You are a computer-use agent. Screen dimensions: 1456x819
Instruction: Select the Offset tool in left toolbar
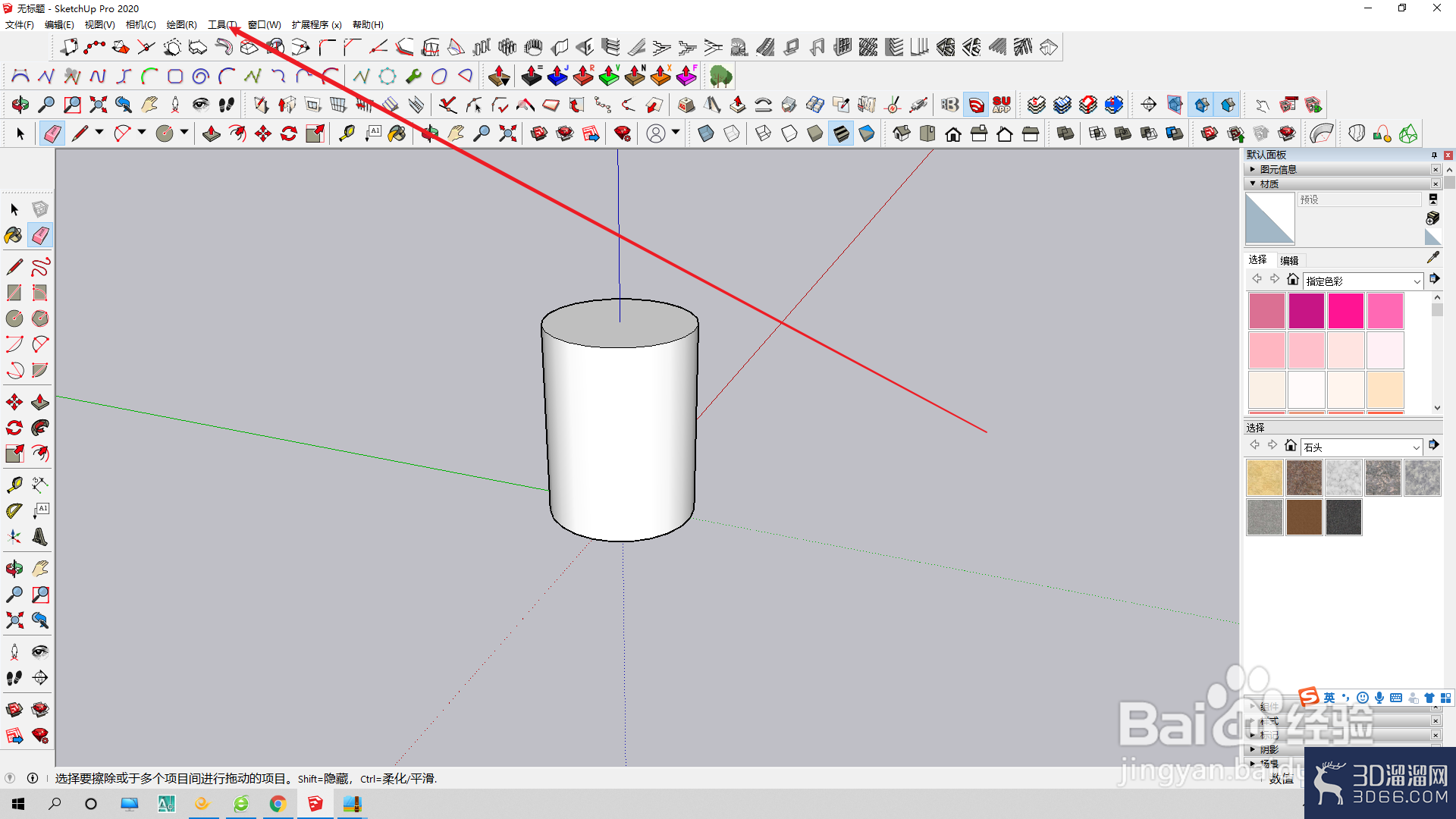[40, 453]
